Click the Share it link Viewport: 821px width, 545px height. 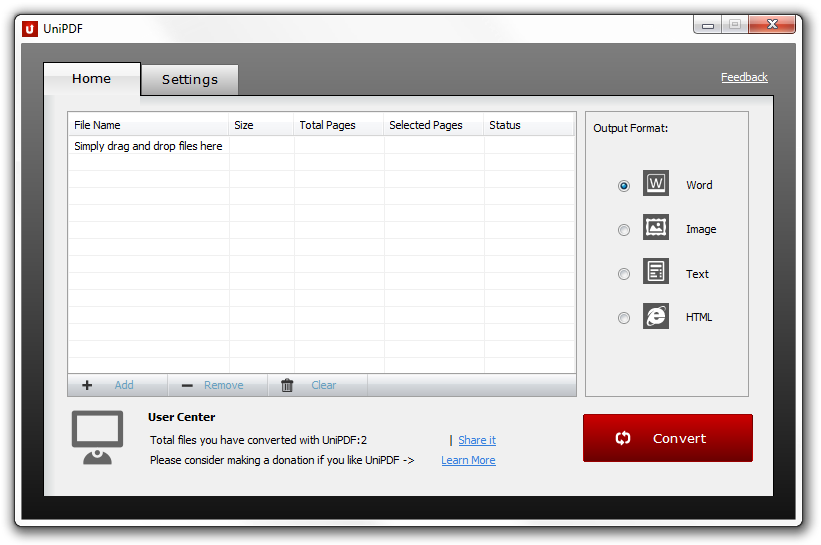click(x=477, y=440)
